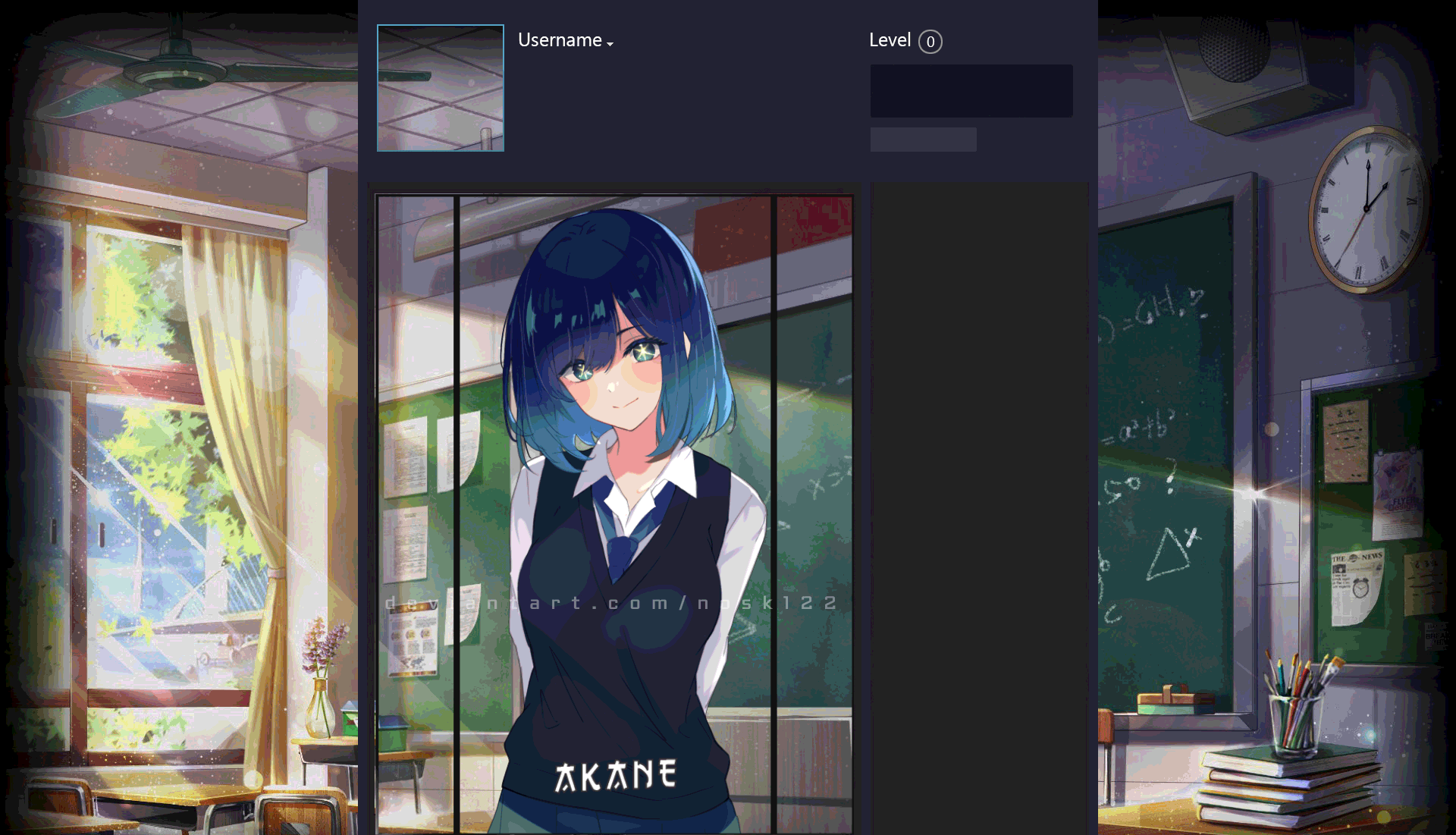The height and width of the screenshot is (835, 1456).
Task: Click the Level label
Action: click(890, 40)
